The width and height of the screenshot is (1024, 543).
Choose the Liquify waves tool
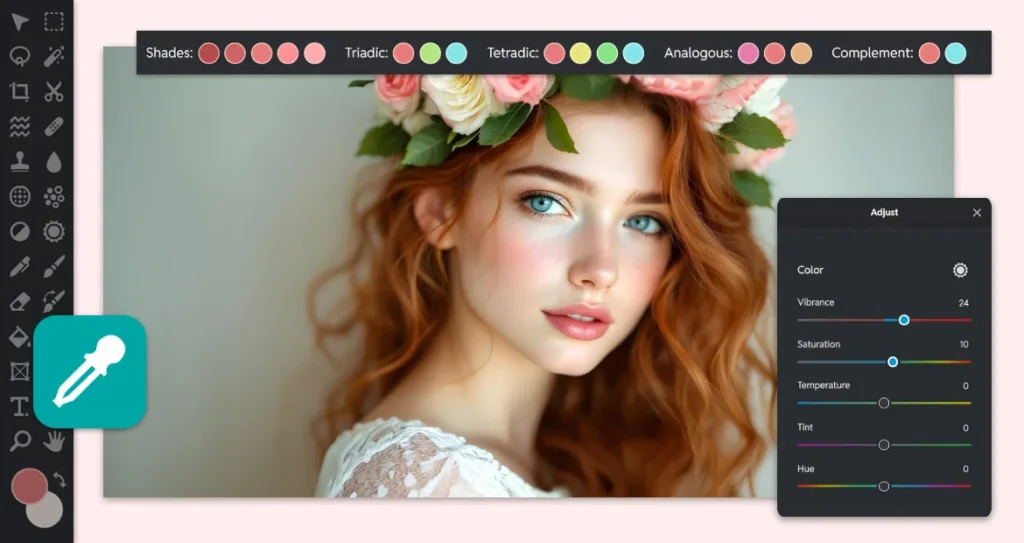pyautogui.click(x=20, y=127)
